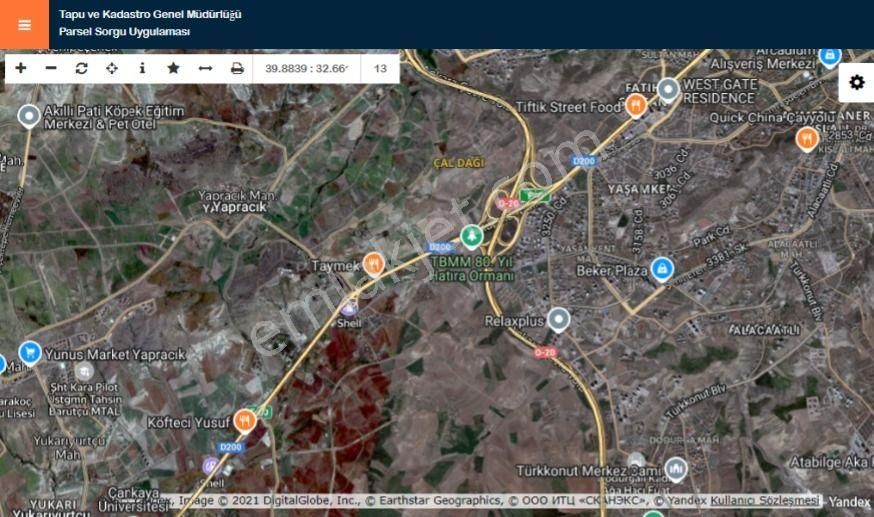Select the Beker Plaza shopping marker
The height and width of the screenshot is (517, 874).
(x=662, y=270)
